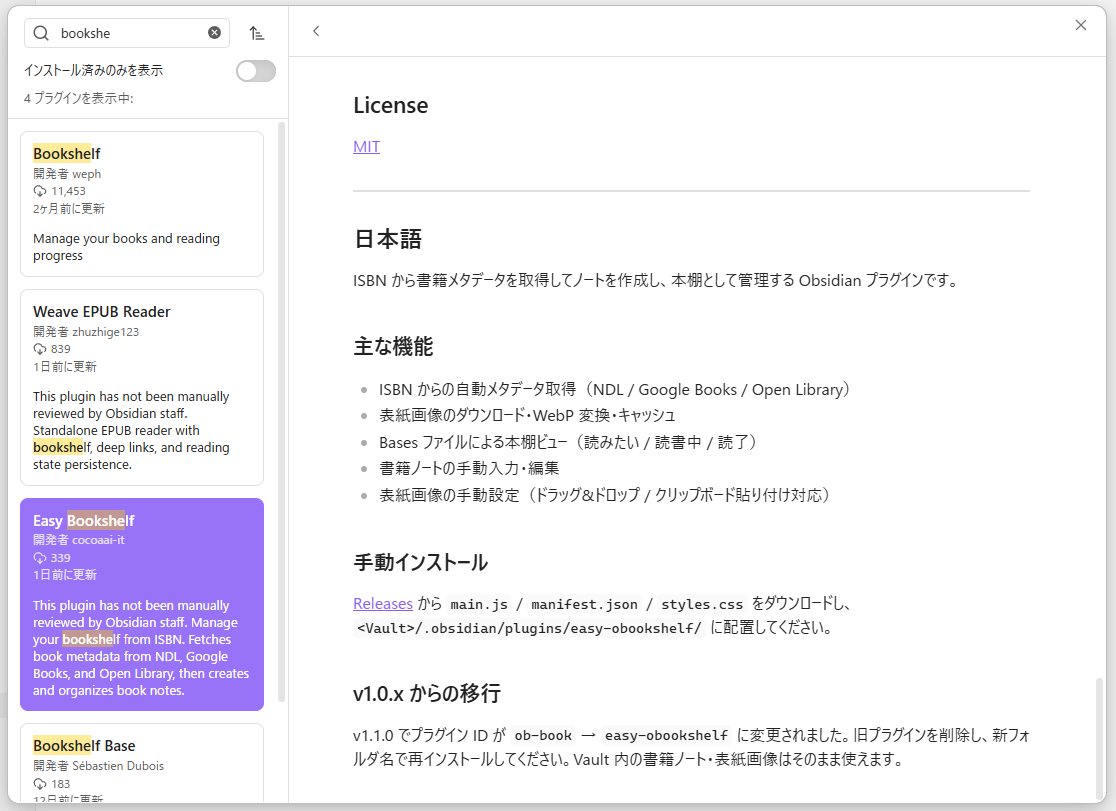The height and width of the screenshot is (811, 1116).
Task: Click the '2ヶ月前に更新' update text
Action: click(x=69, y=209)
